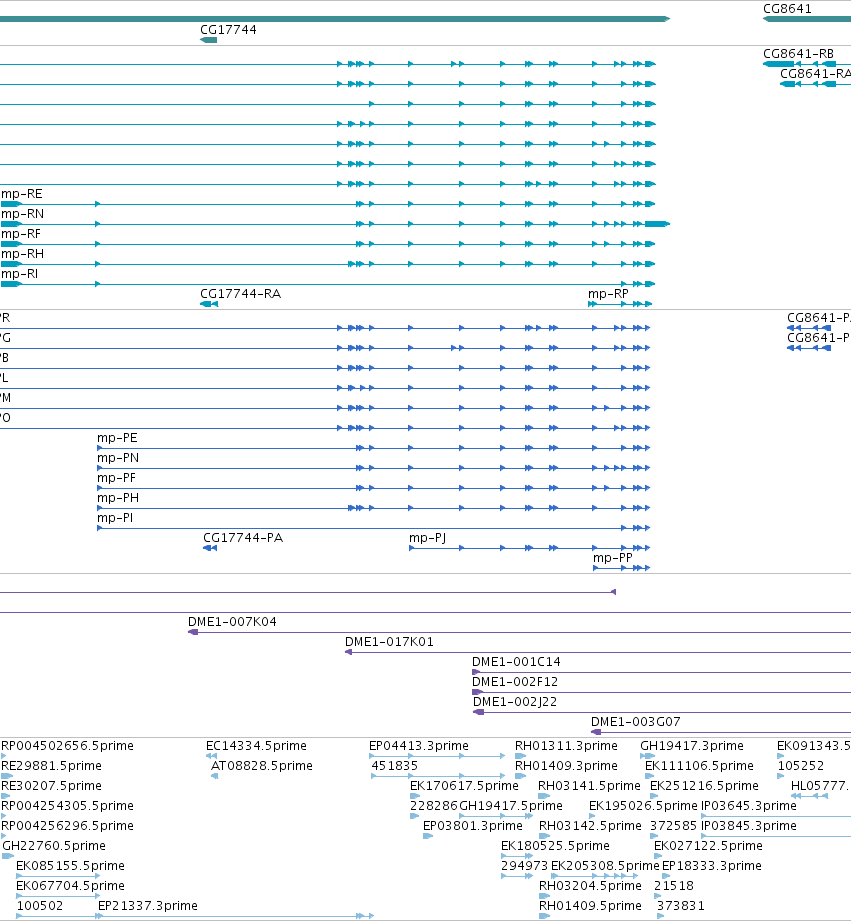Click EST GH22760.5prime

point(54,846)
